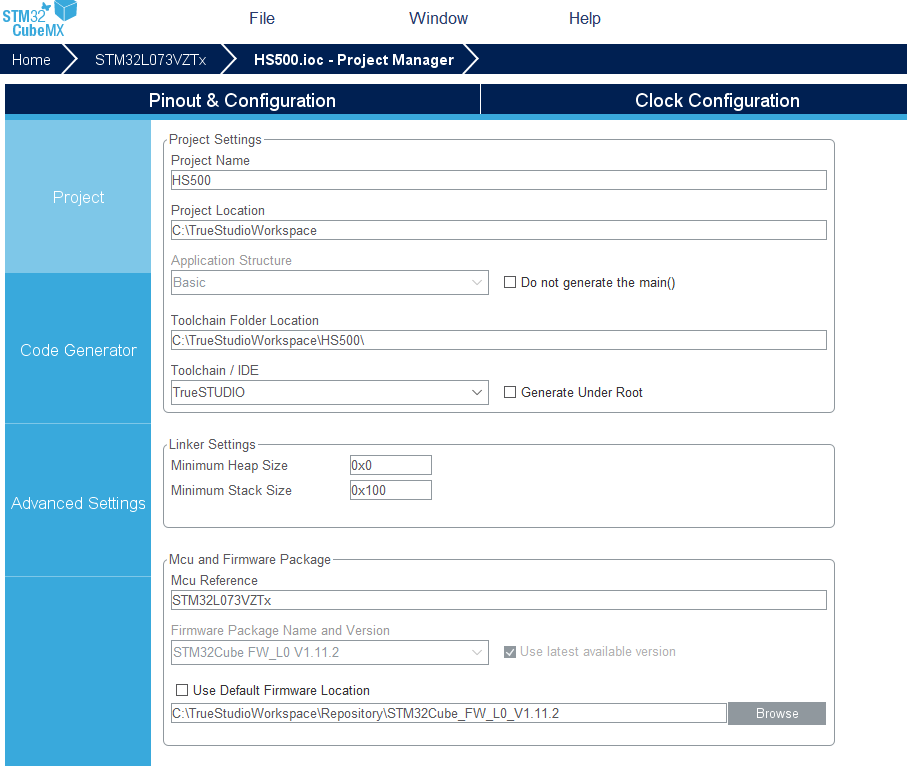The height and width of the screenshot is (766, 907).
Task: Open the Window menu
Action: (438, 19)
